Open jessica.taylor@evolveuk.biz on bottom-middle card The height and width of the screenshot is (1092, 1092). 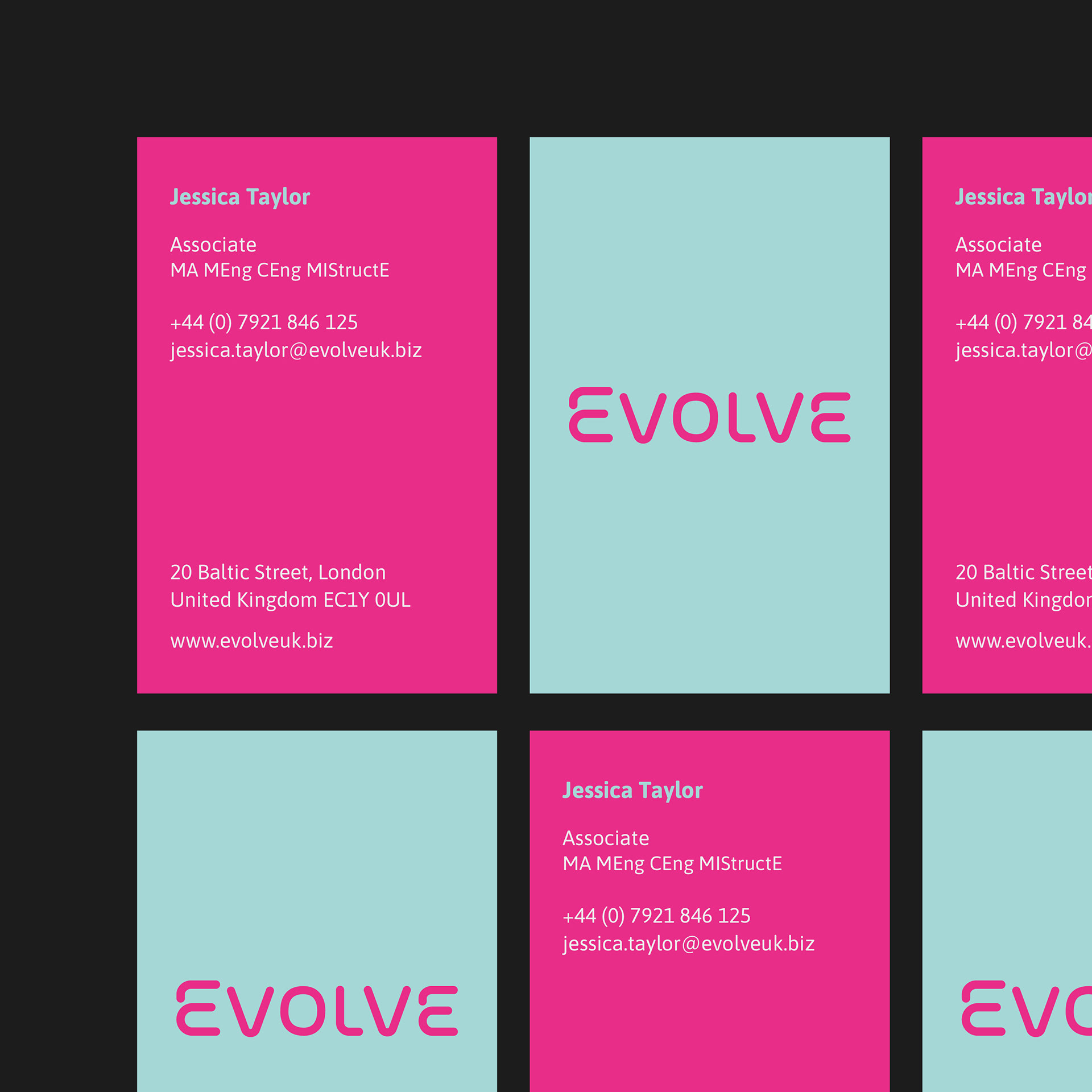tap(688, 944)
